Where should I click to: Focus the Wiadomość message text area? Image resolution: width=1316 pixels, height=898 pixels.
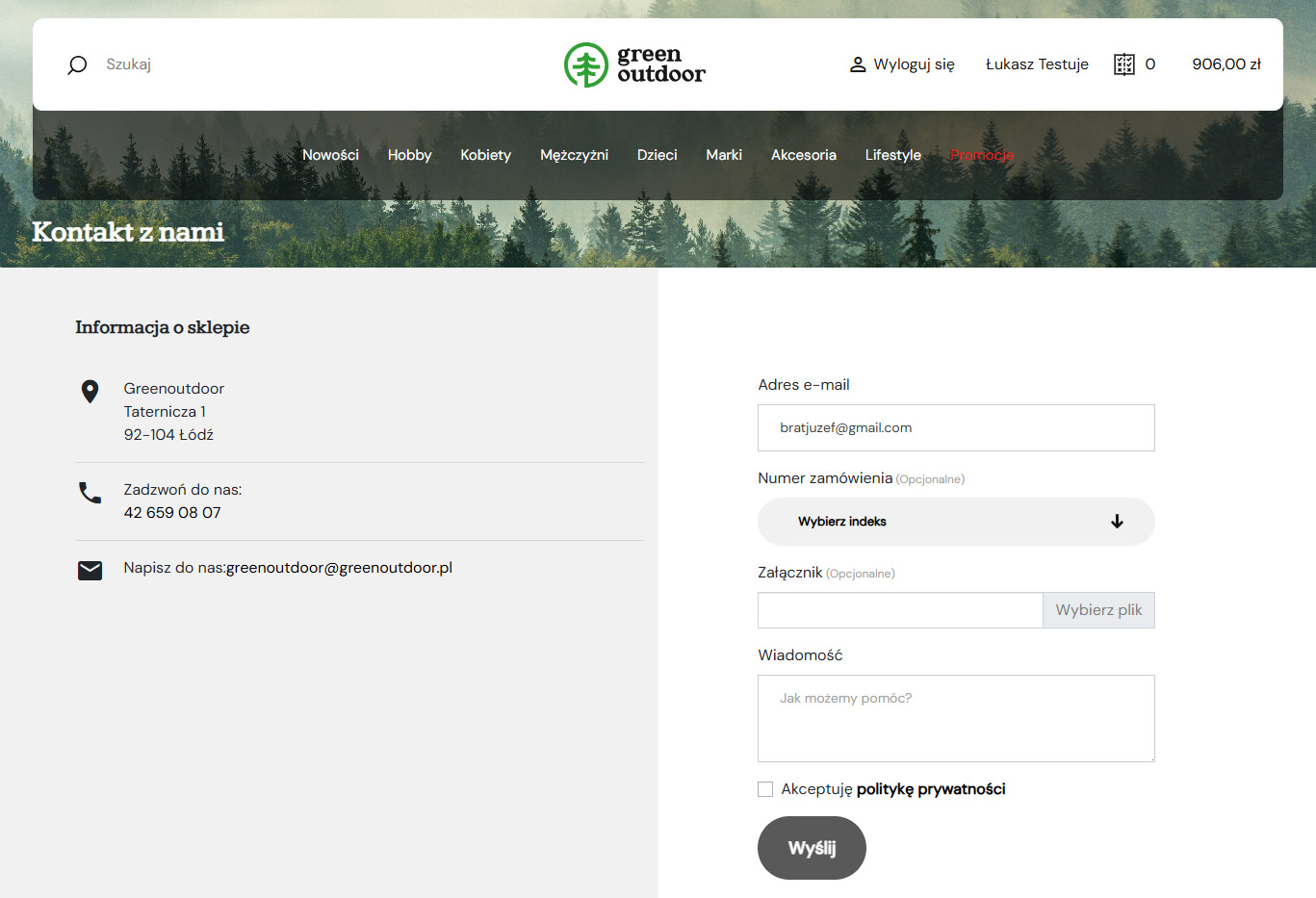point(955,718)
